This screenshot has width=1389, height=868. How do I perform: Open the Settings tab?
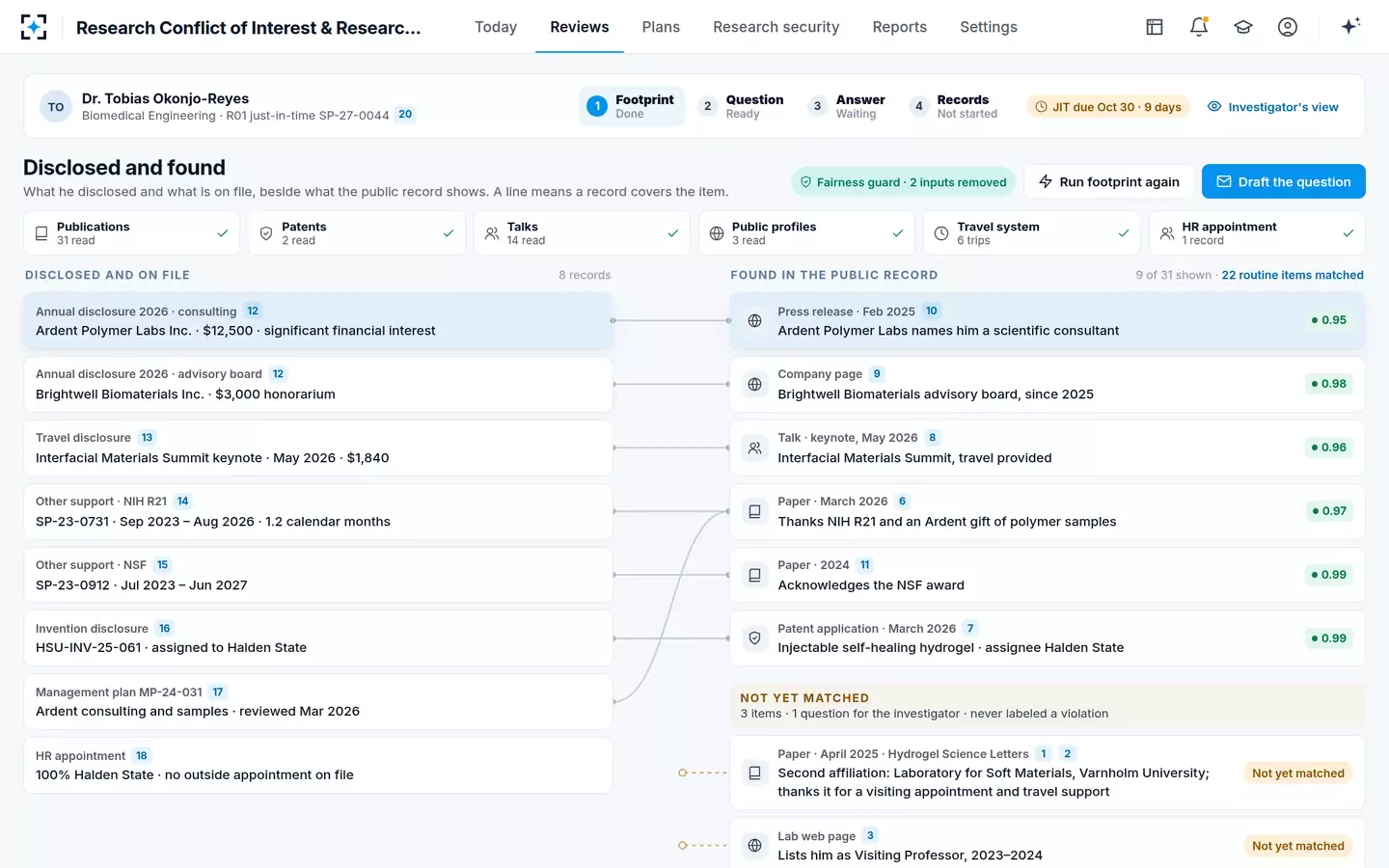(989, 27)
